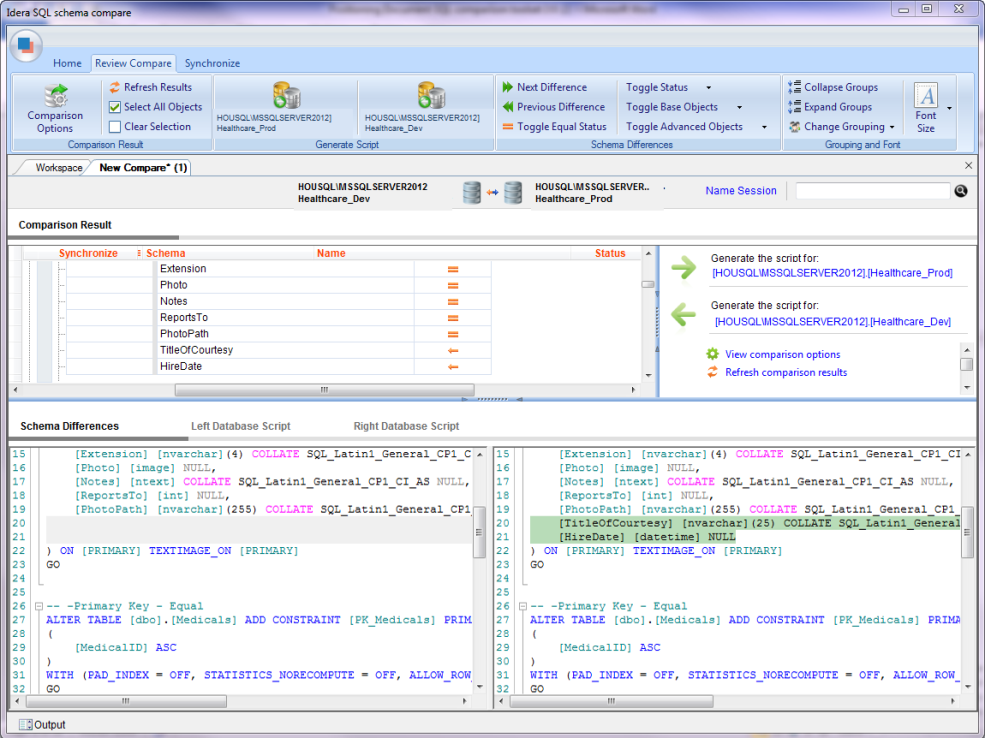985x738 pixels.
Task: Click the Name Session link
Action: [740, 191]
